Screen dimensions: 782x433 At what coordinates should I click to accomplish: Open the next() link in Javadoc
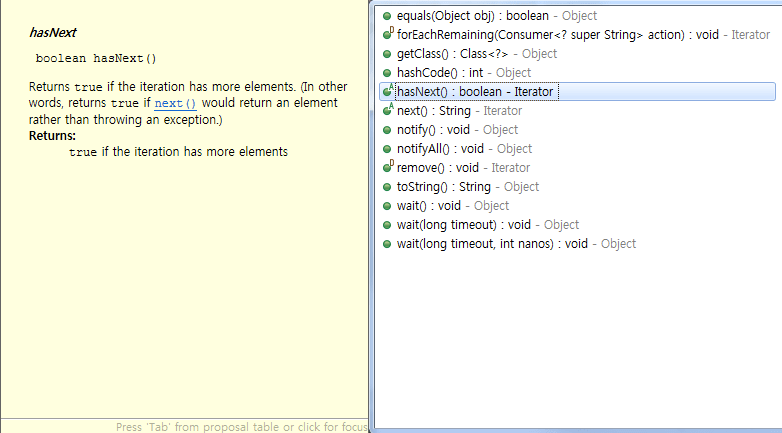(176, 104)
